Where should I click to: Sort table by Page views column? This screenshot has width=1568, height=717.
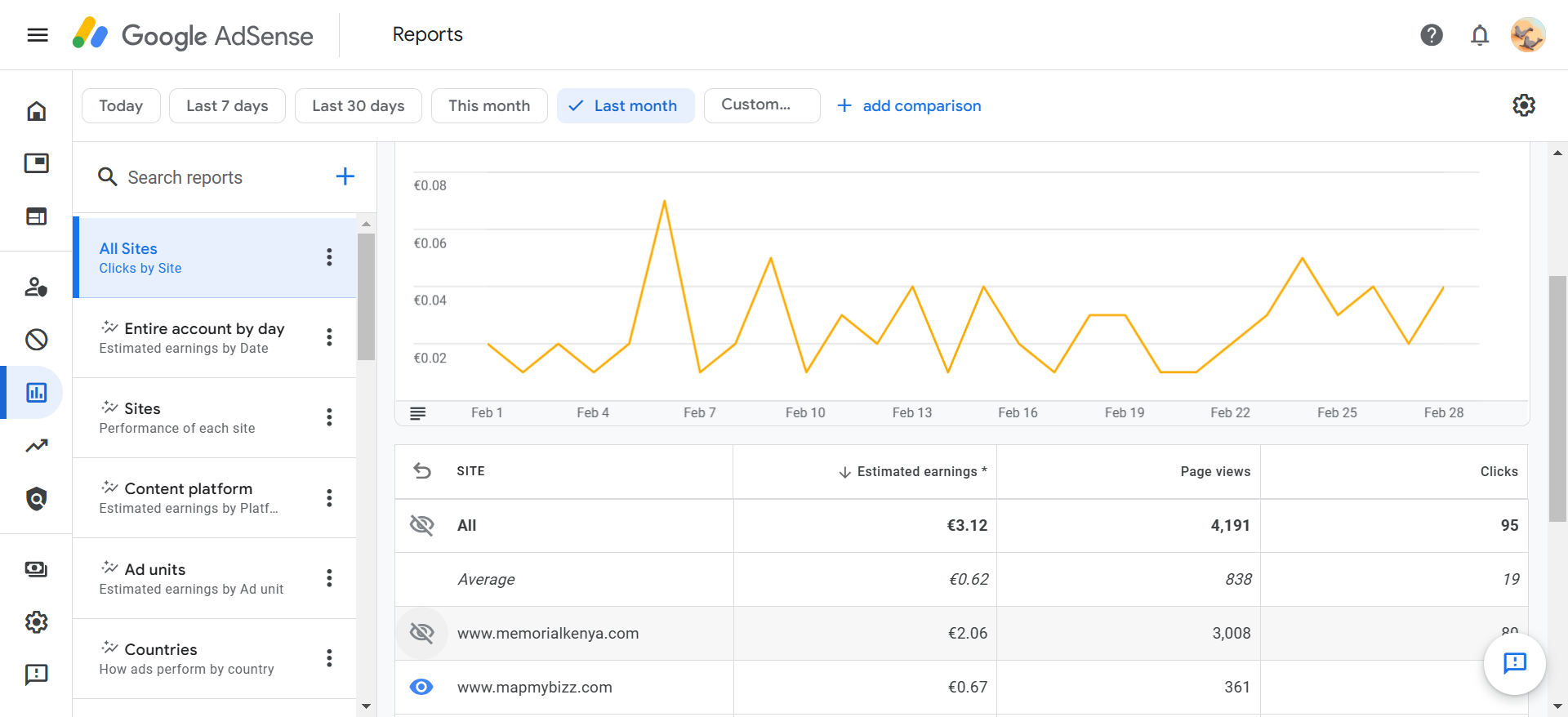pos(1215,471)
